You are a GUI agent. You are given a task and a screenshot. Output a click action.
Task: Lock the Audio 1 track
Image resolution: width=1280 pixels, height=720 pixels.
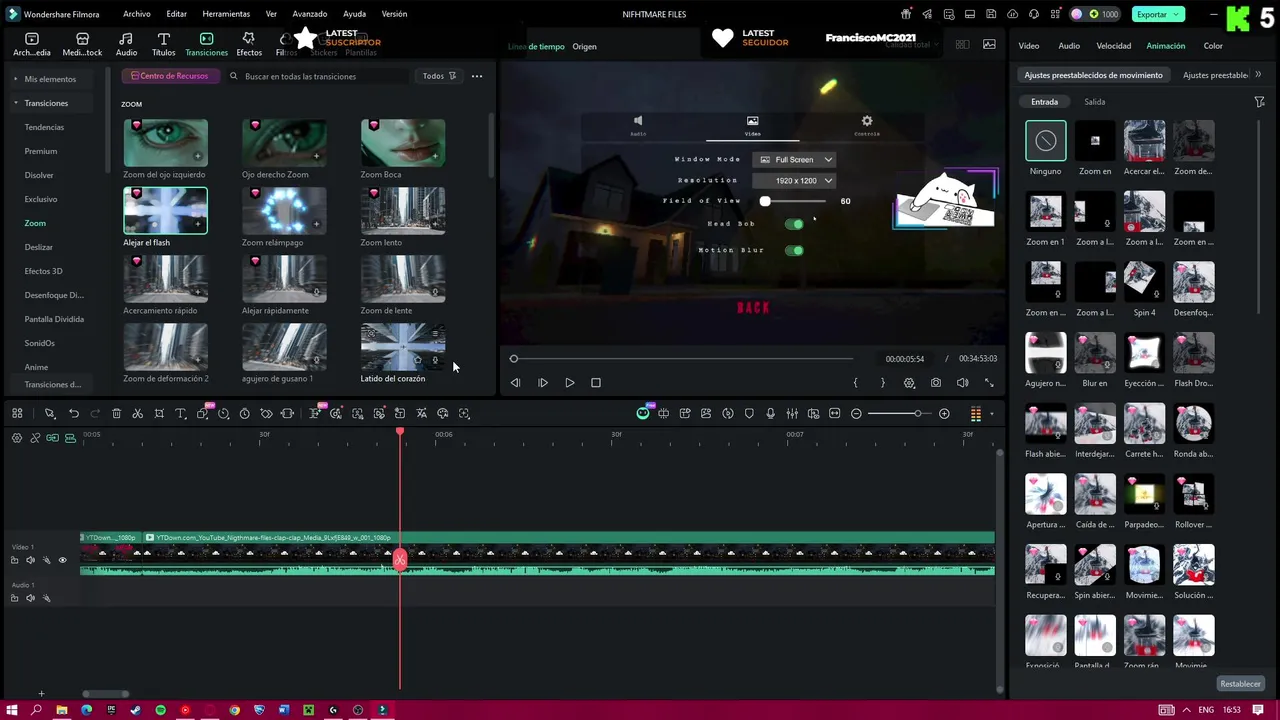(x=14, y=598)
